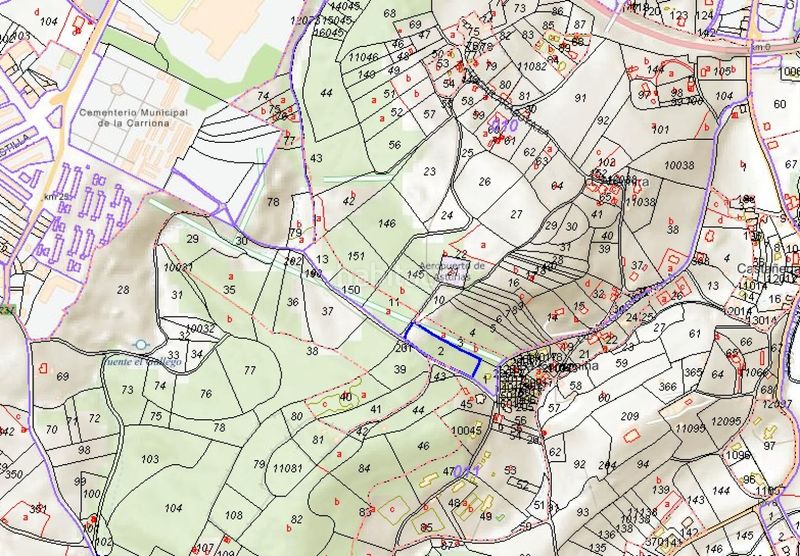Select parcel 11081
800x556 pixels.
click(x=287, y=467)
